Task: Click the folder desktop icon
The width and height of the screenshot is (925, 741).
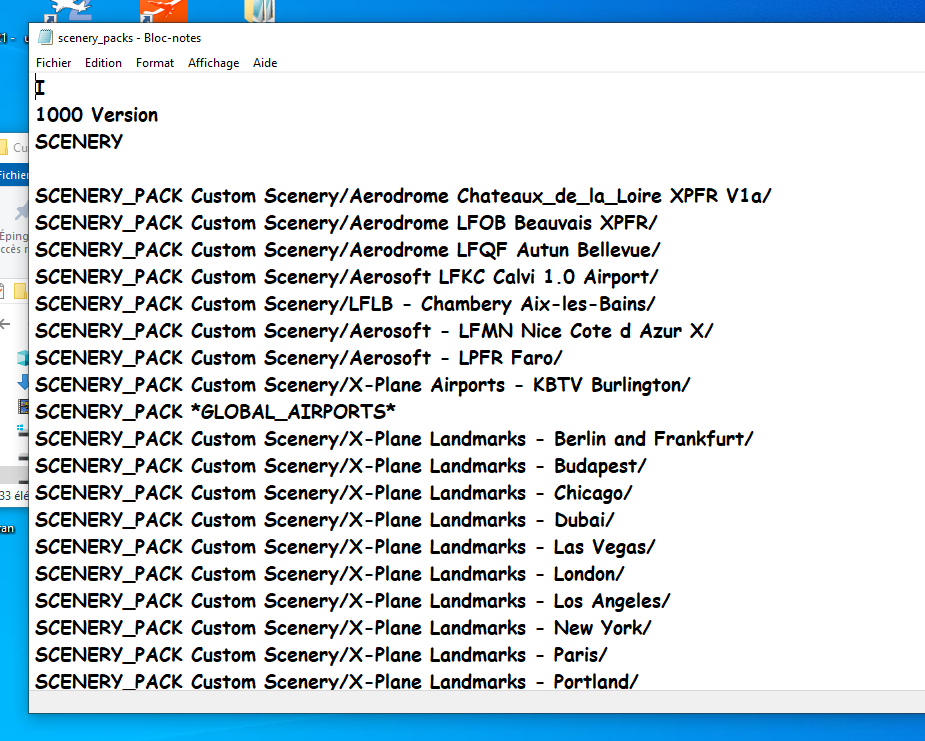Action: click(x=260, y=10)
